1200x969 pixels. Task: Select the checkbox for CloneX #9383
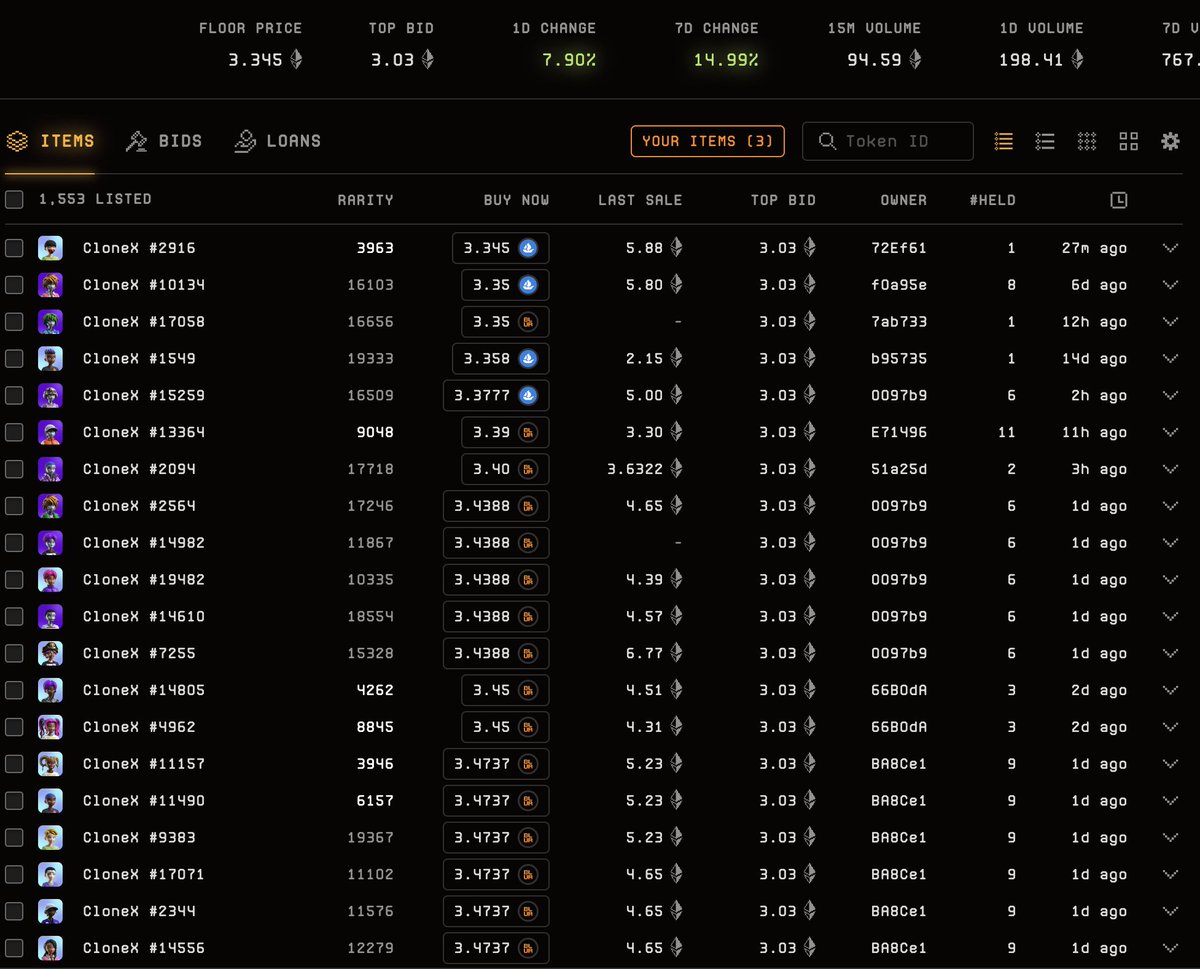point(14,837)
